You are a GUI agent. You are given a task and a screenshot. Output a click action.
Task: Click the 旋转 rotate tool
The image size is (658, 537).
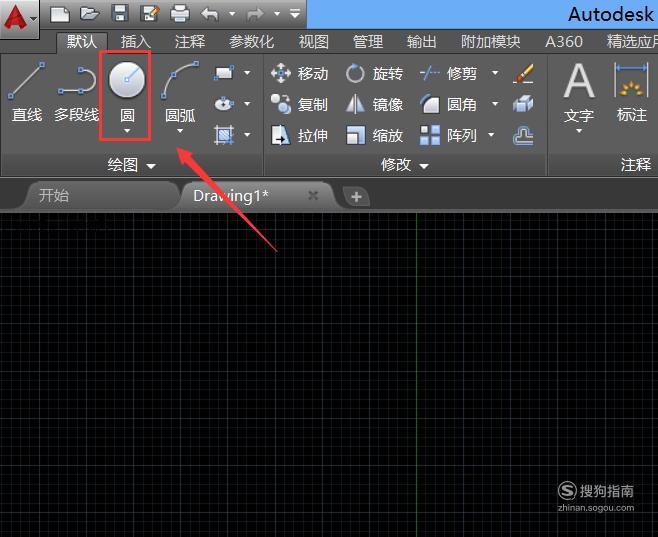coord(374,73)
